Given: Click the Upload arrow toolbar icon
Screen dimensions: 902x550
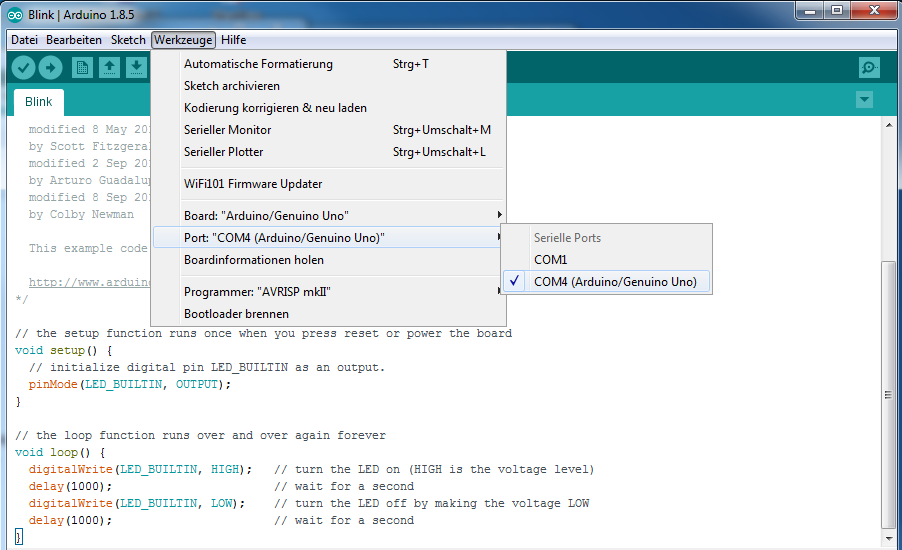Looking at the screenshot, I should click(x=50, y=68).
